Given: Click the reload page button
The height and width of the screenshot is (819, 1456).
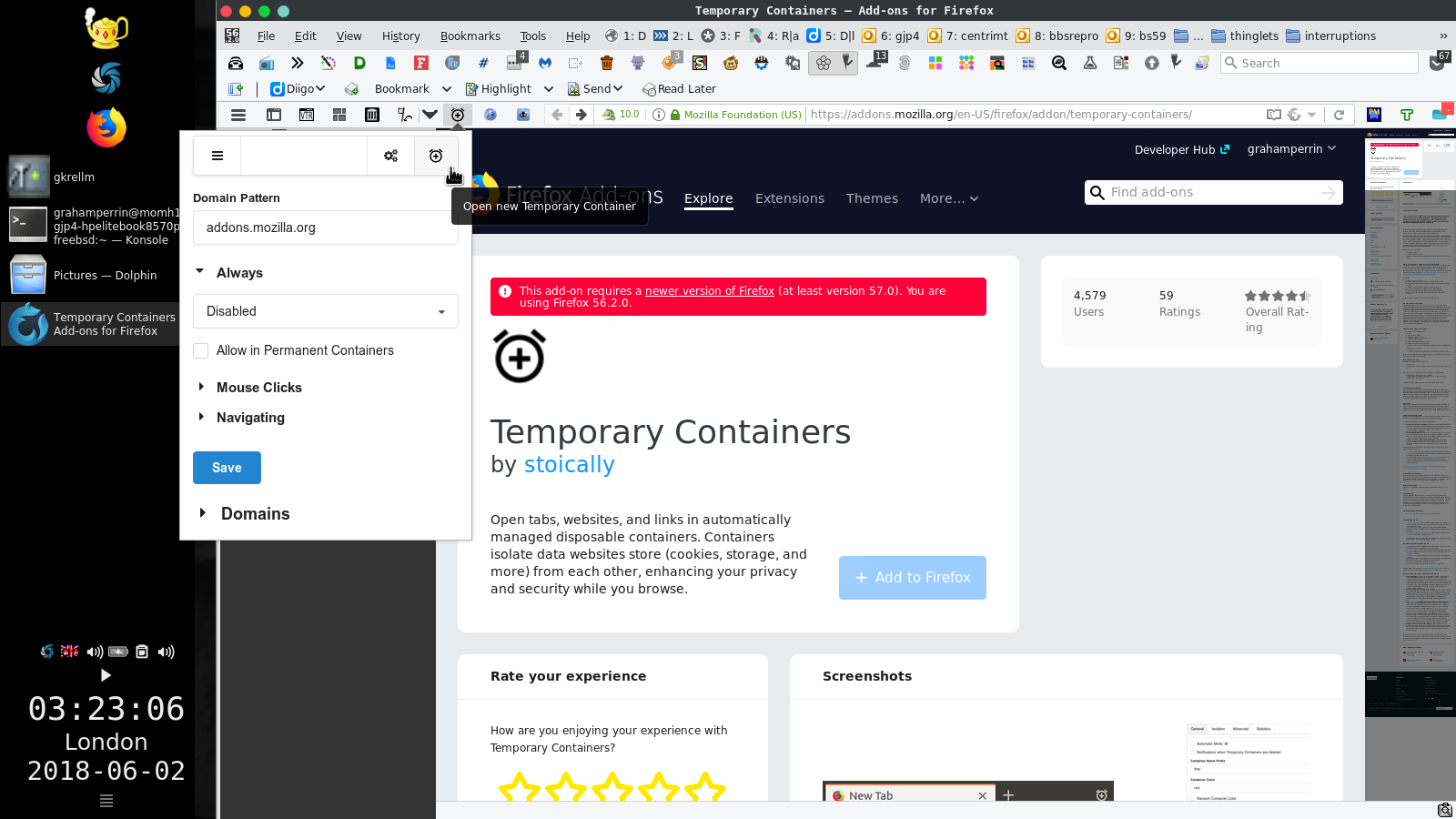Looking at the screenshot, I should [1339, 115].
